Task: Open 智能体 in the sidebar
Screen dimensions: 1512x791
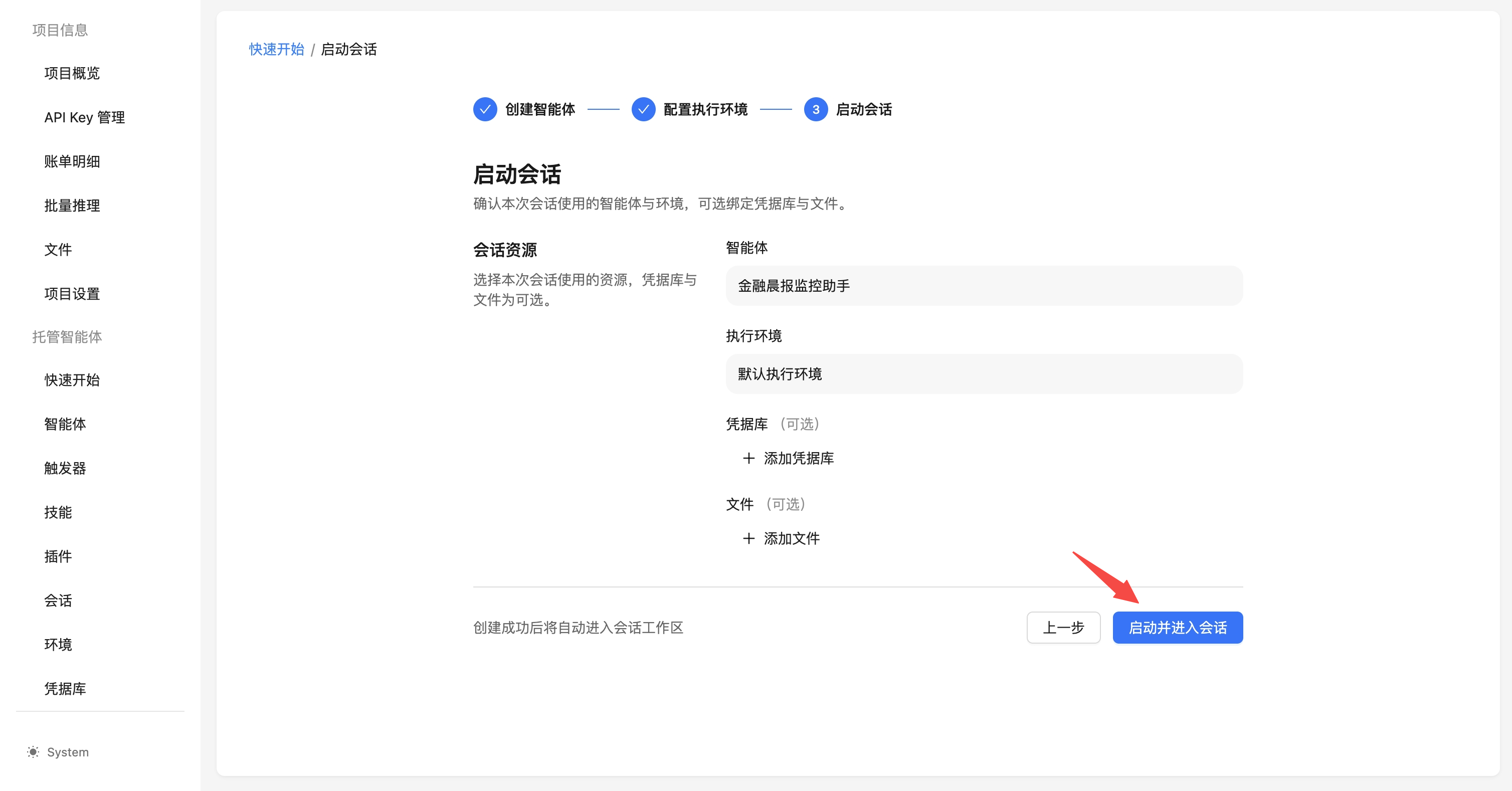Action: click(65, 424)
